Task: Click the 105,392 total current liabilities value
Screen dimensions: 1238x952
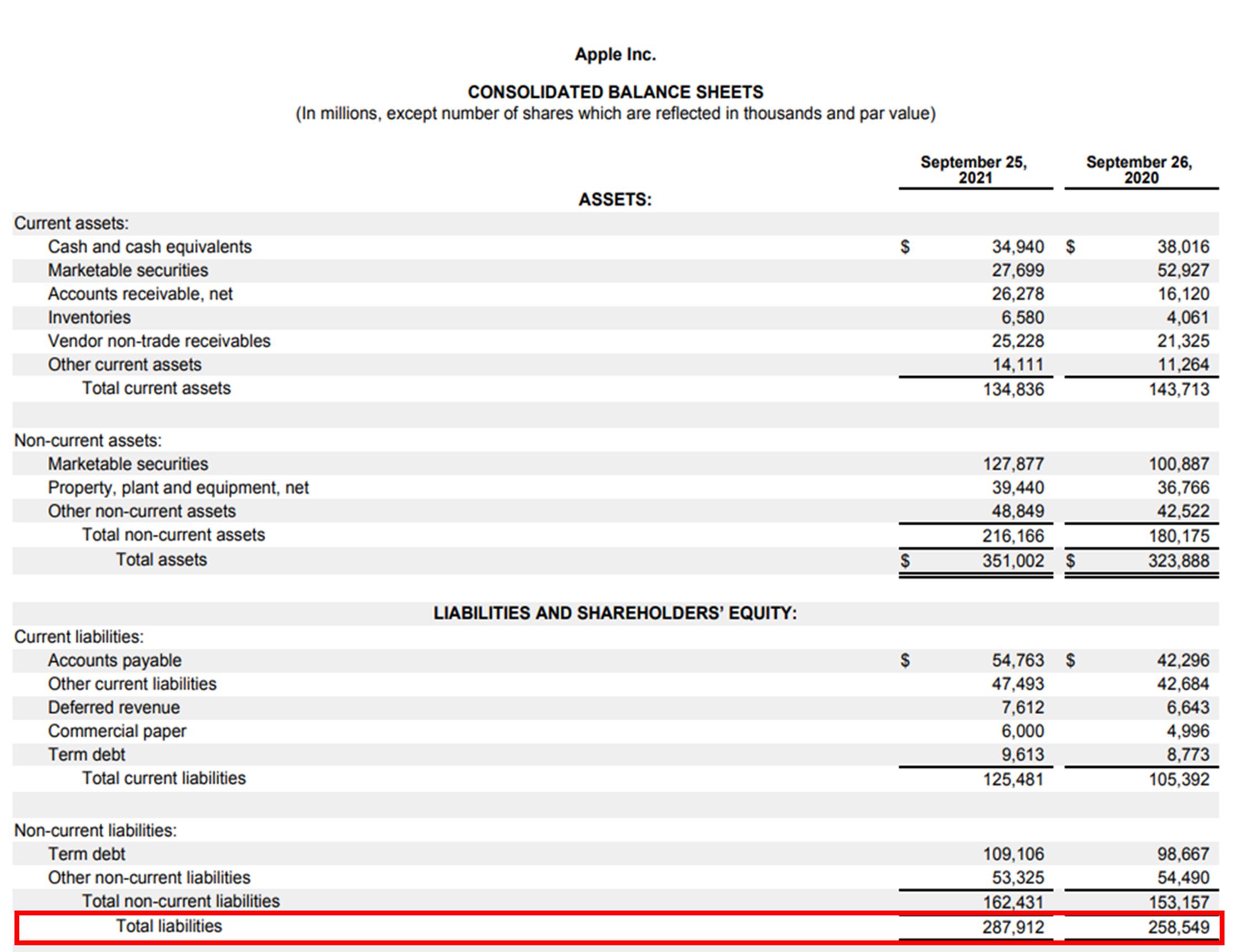Action: (x=1179, y=779)
